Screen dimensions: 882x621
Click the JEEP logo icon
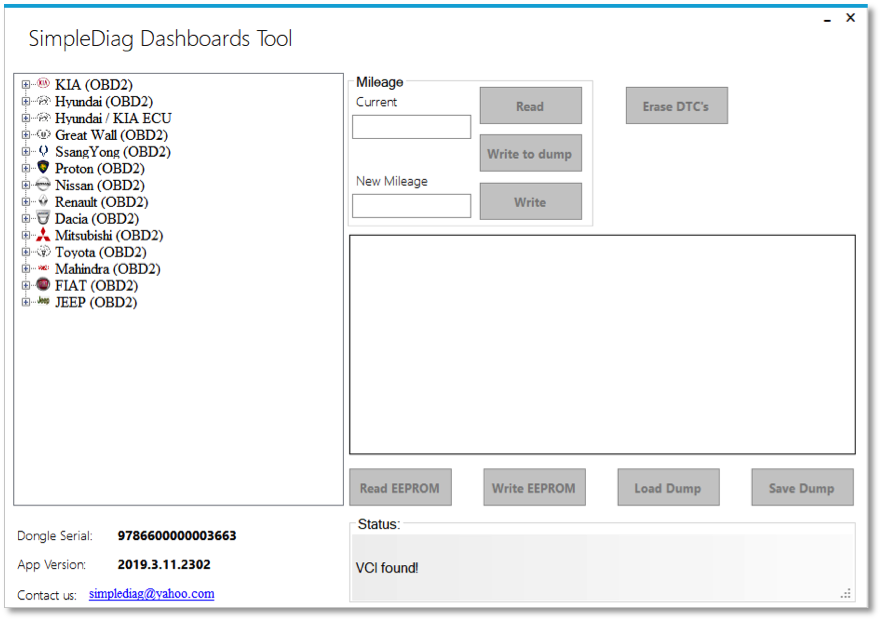[x=43, y=302]
